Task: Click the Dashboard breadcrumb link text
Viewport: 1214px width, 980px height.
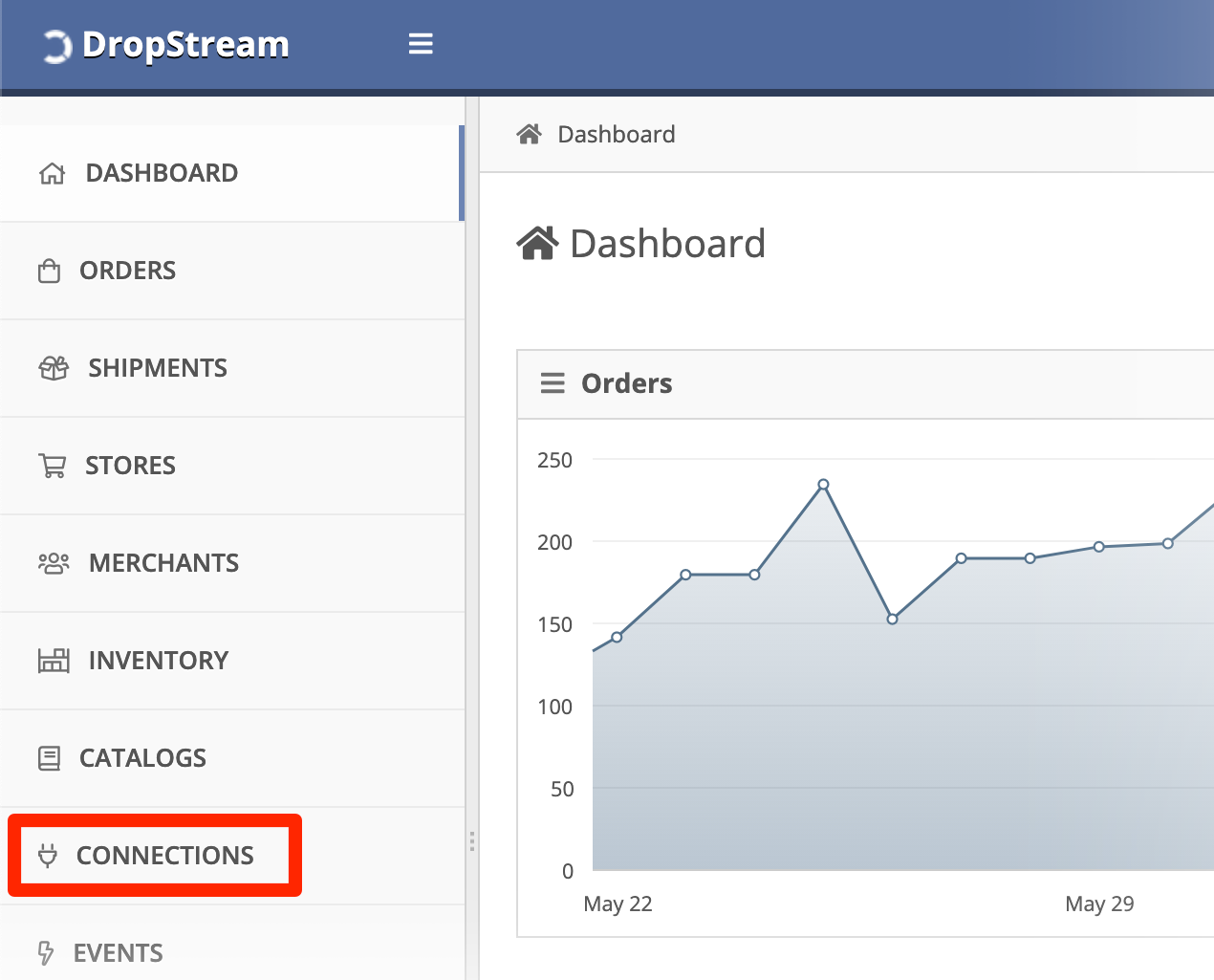Action: click(x=617, y=135)
